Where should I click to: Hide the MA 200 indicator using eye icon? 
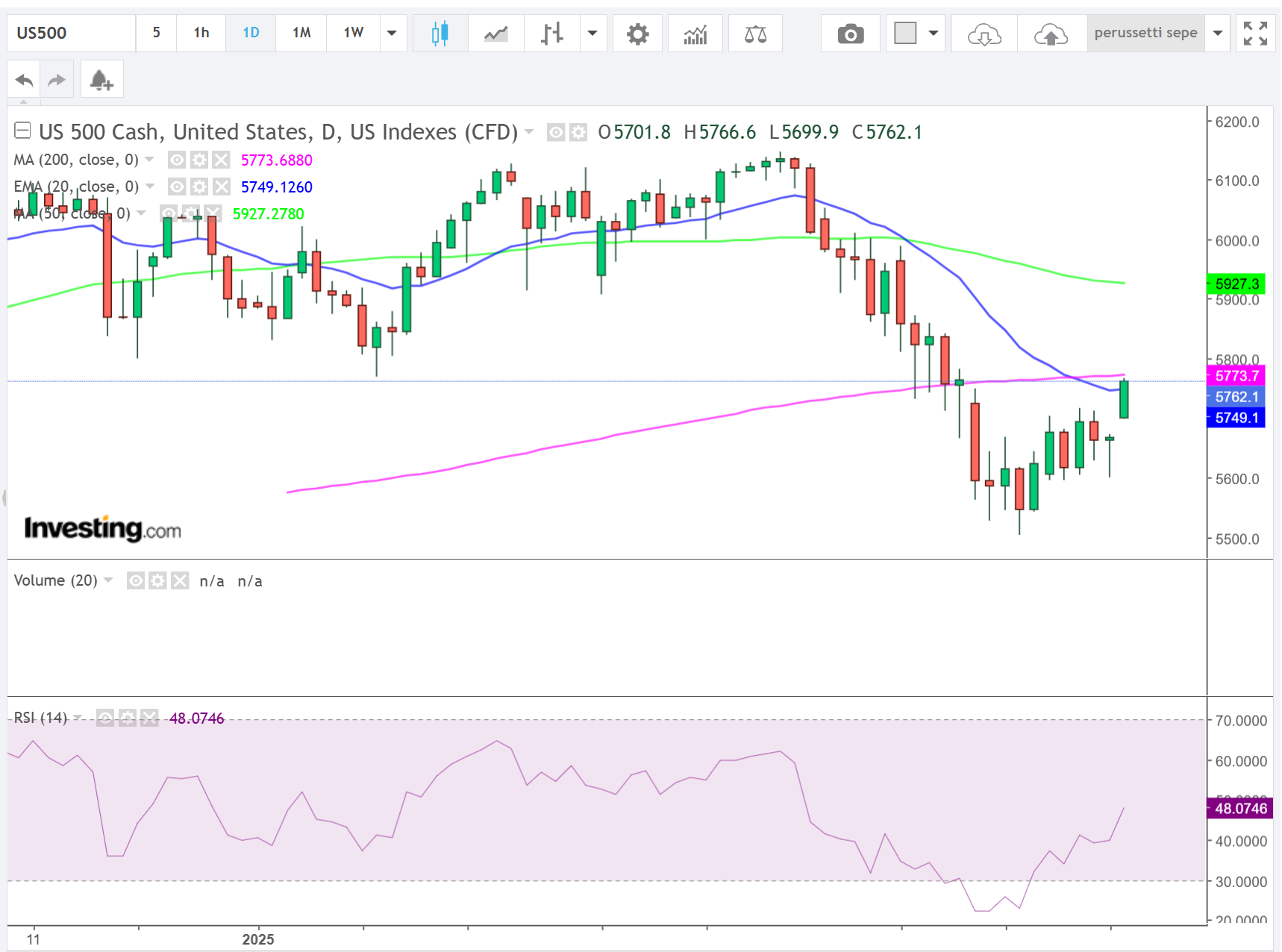[177, 160]
